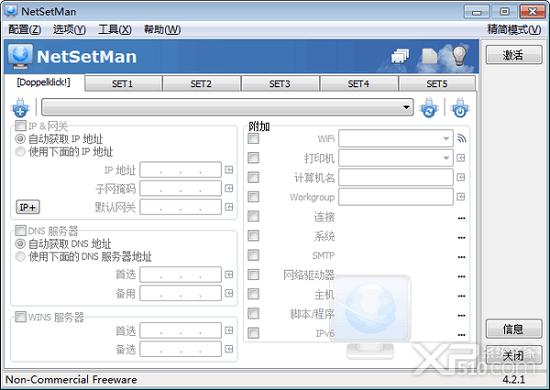Tick the DNS 服务器 checkbox
Viewport: 550px width, 390px height.
(21, 230)
